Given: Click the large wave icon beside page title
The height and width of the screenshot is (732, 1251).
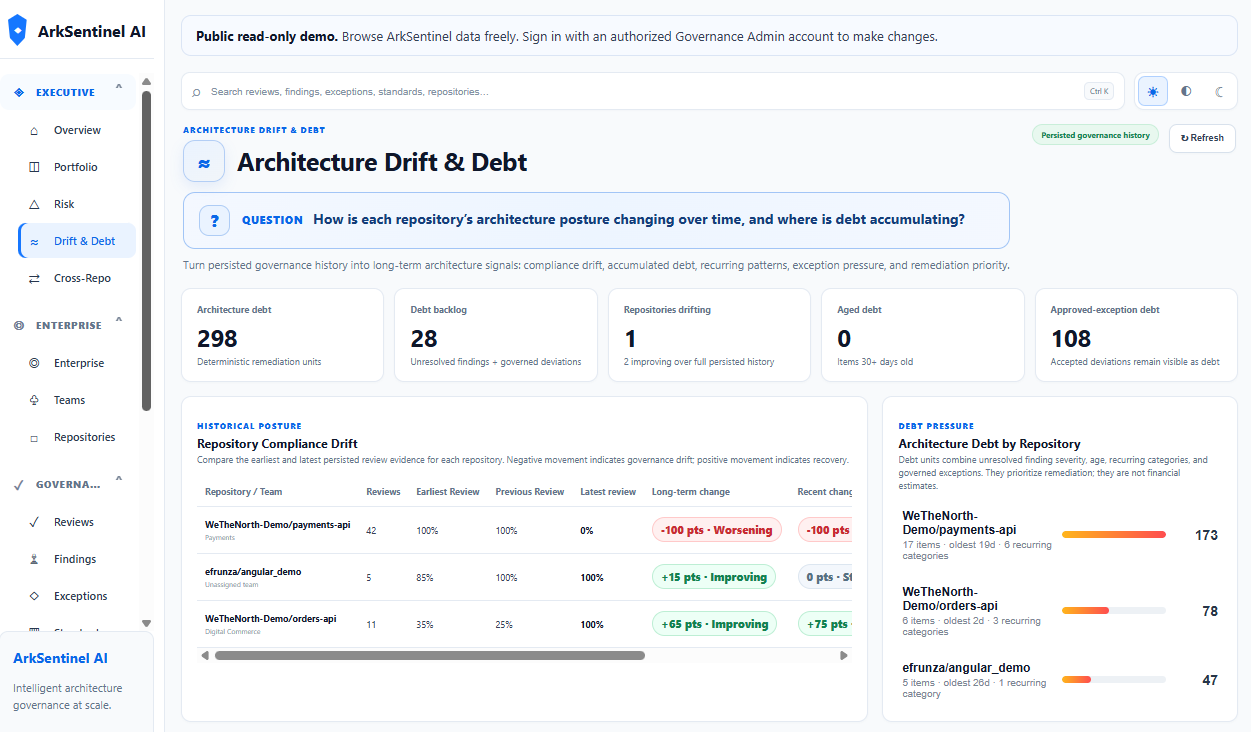Looking at the screenshot, I should tap(204, 162).
